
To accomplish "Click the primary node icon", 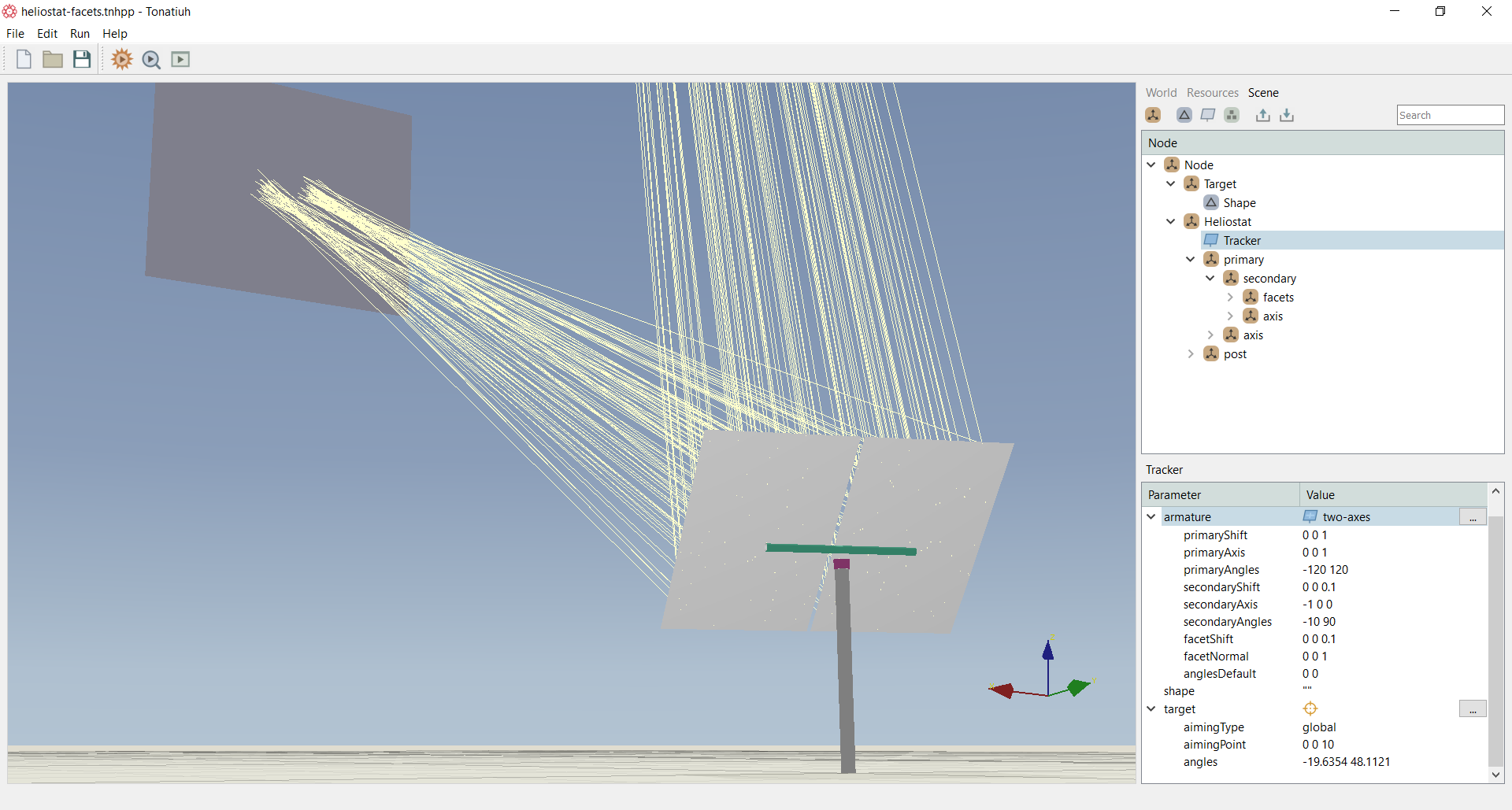I will (x=1211, y=259).
